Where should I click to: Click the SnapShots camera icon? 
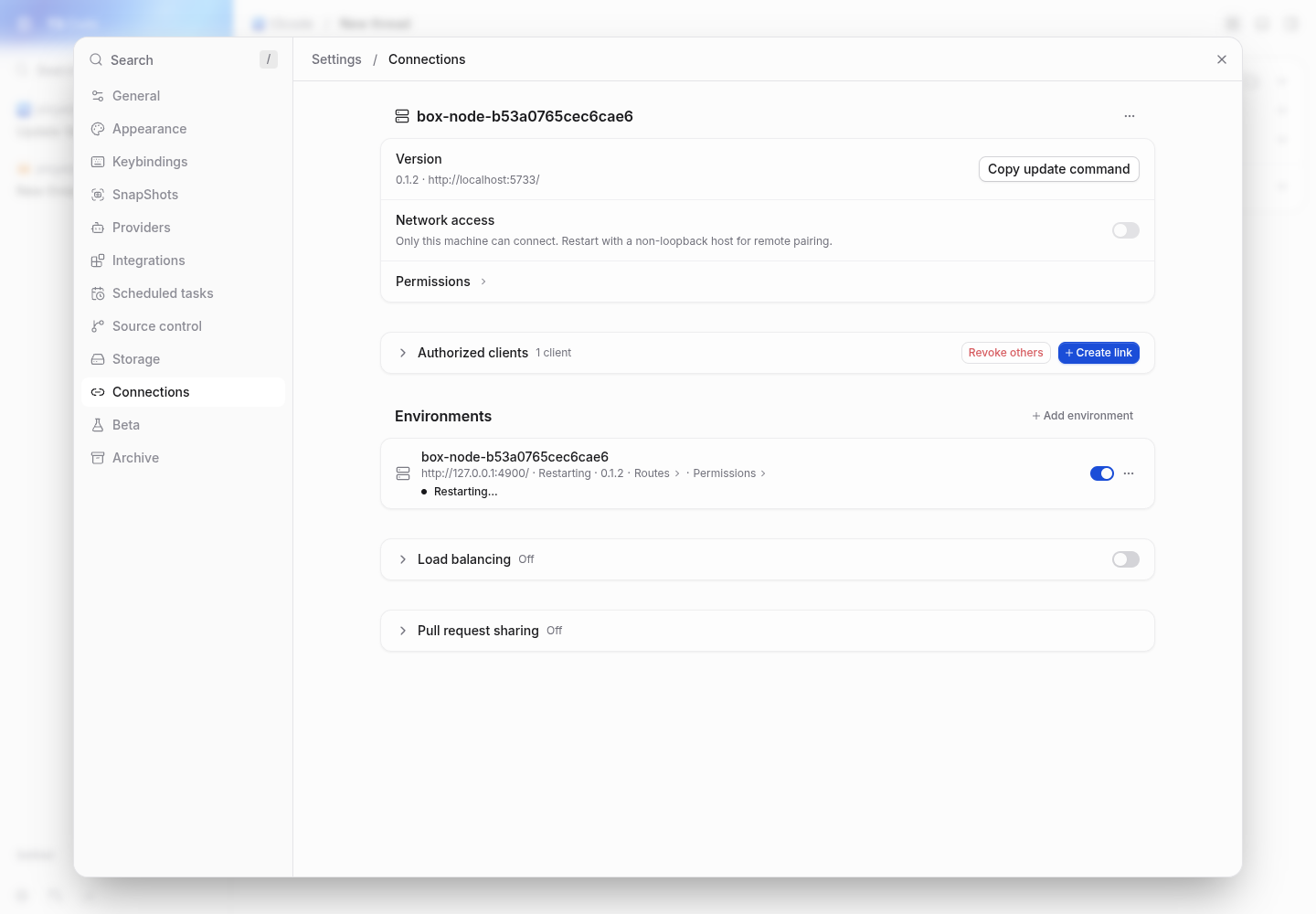(98, 195)
